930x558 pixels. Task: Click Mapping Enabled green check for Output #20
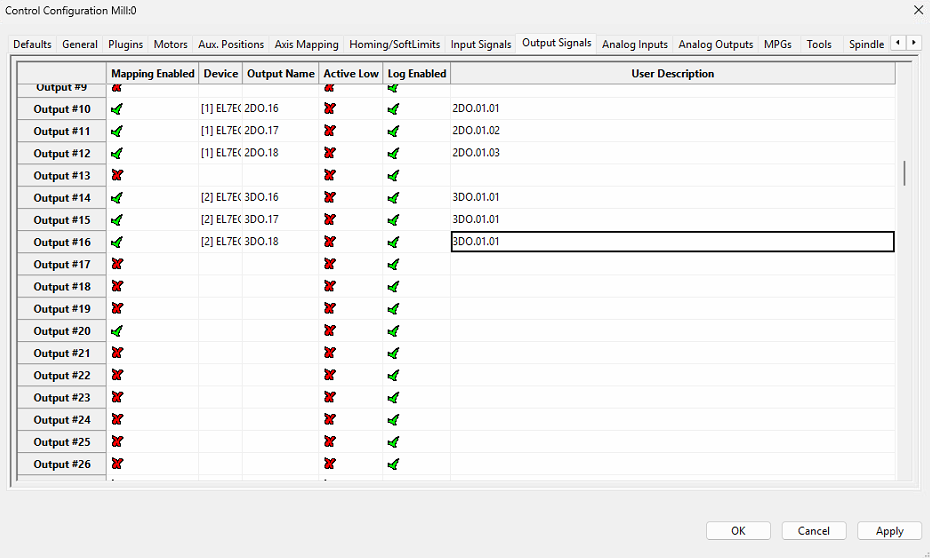point(117,331)
